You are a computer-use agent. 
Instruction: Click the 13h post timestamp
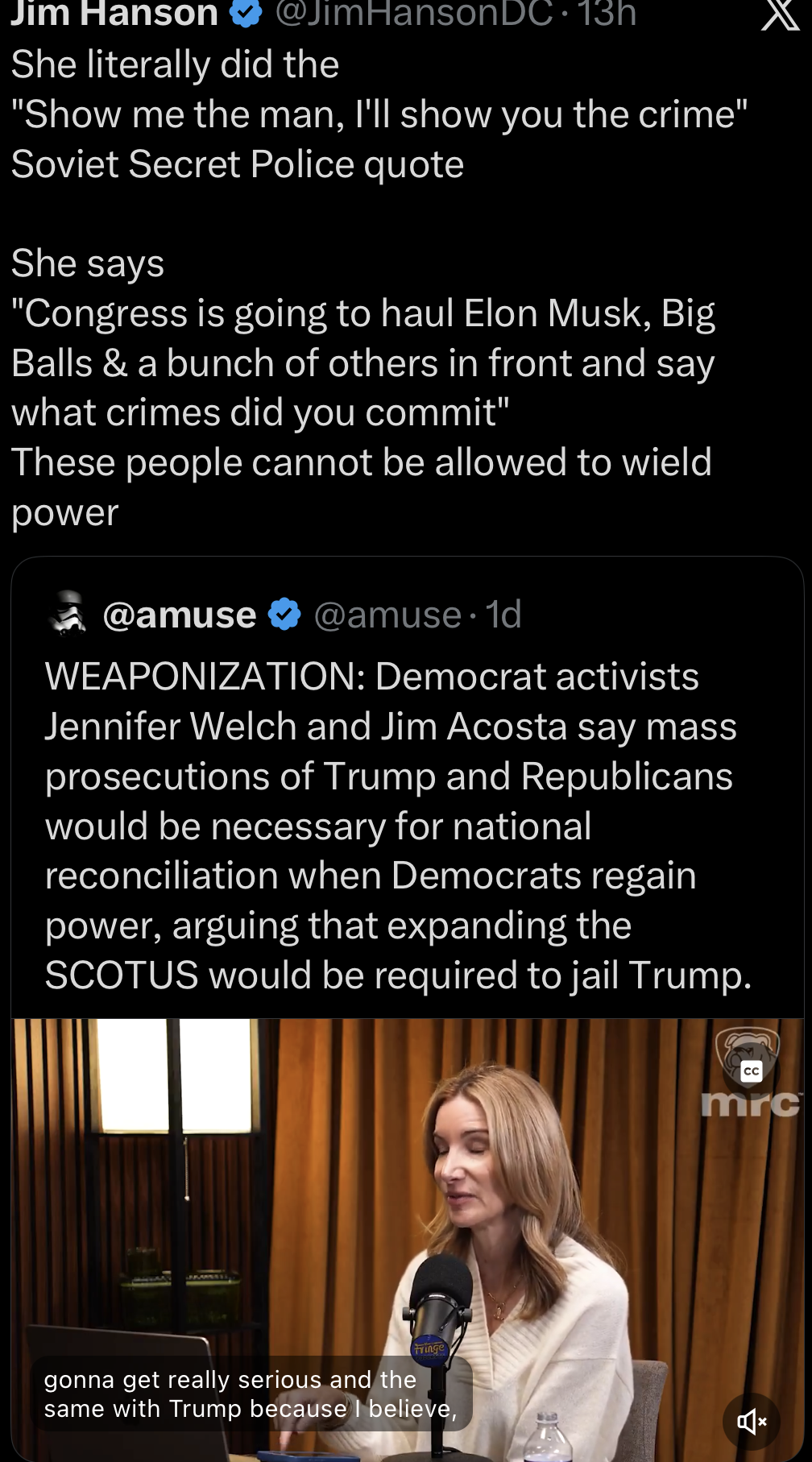coord(607,13)
